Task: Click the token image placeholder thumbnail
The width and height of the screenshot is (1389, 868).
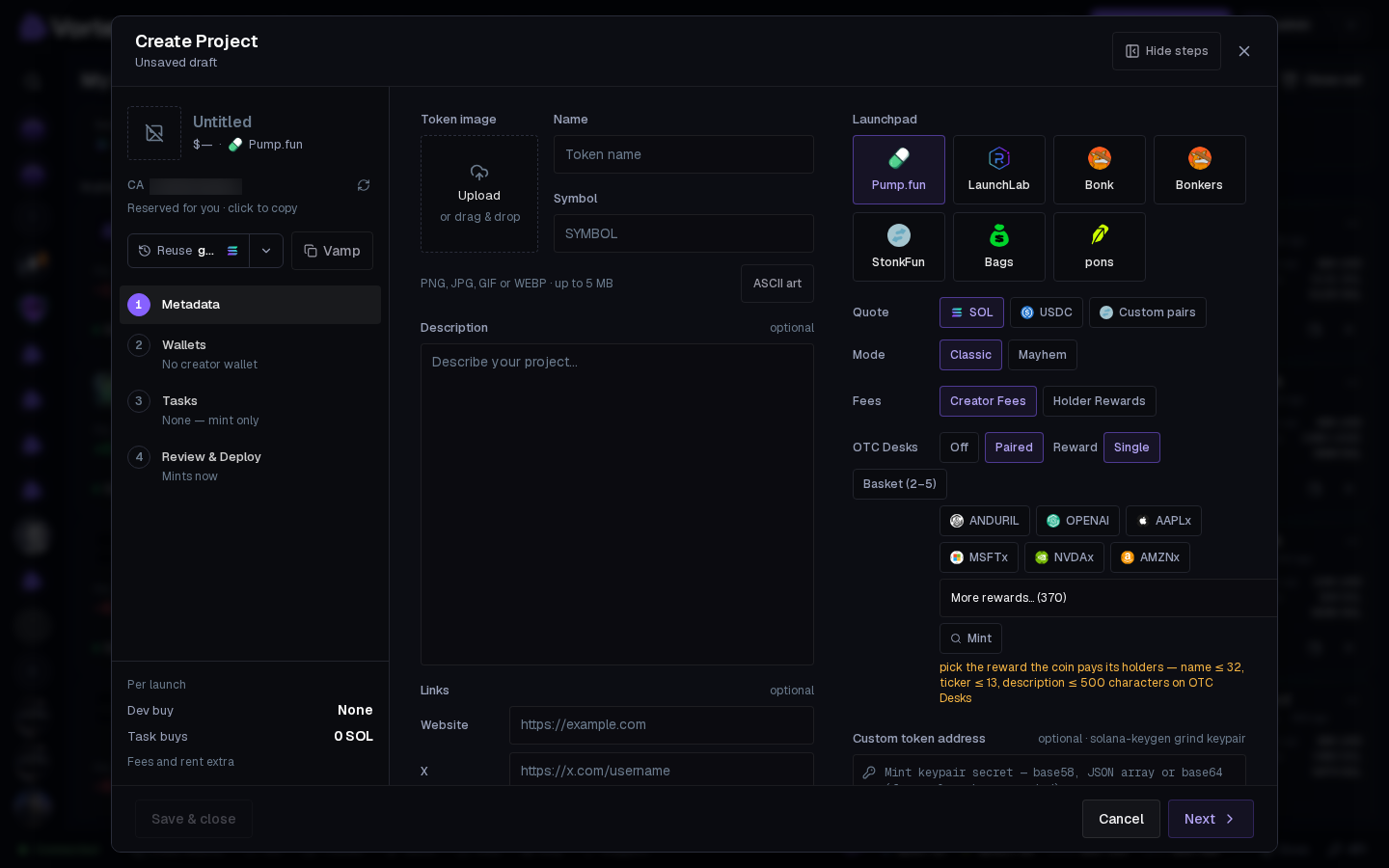Action: coord(154,133)
